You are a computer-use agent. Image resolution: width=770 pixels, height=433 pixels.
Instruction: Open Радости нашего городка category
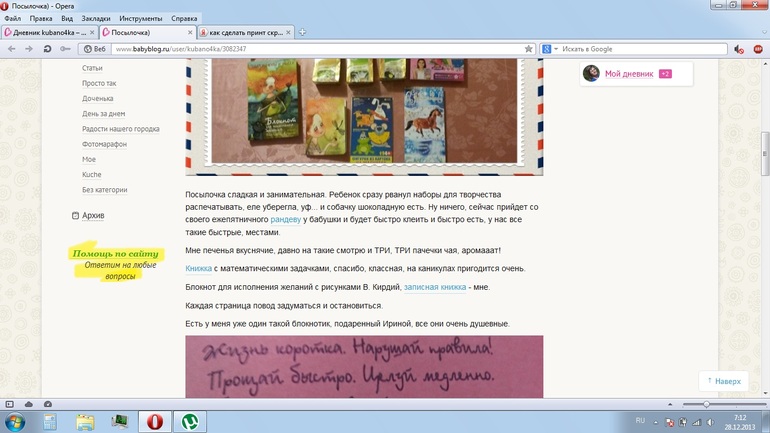[121, 129]
